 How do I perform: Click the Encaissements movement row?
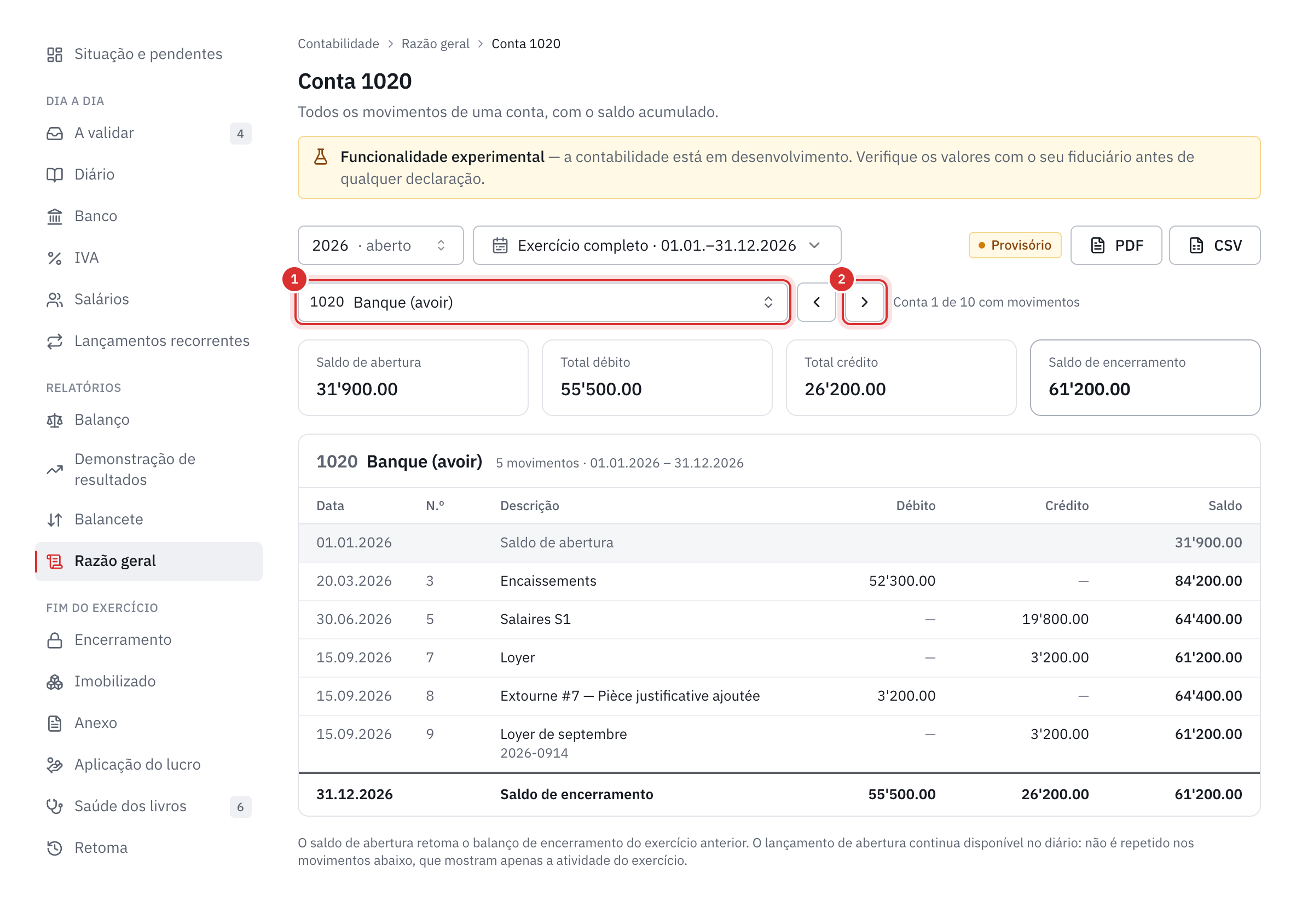(x=779, y=581)
